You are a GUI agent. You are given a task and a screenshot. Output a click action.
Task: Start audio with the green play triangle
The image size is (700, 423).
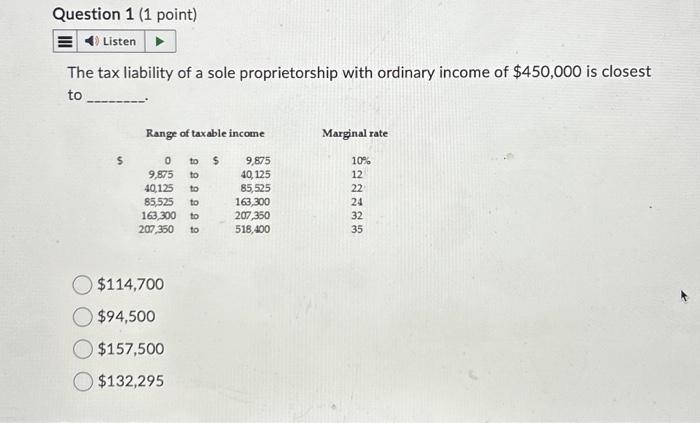(160, 41)
